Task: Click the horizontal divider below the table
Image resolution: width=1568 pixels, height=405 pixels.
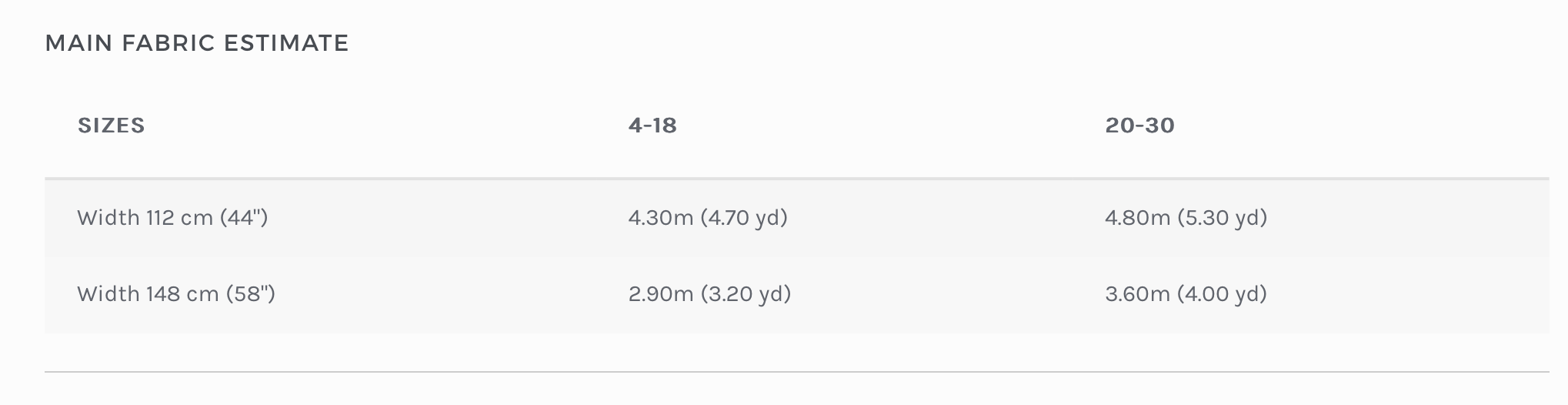Action: 796,372
